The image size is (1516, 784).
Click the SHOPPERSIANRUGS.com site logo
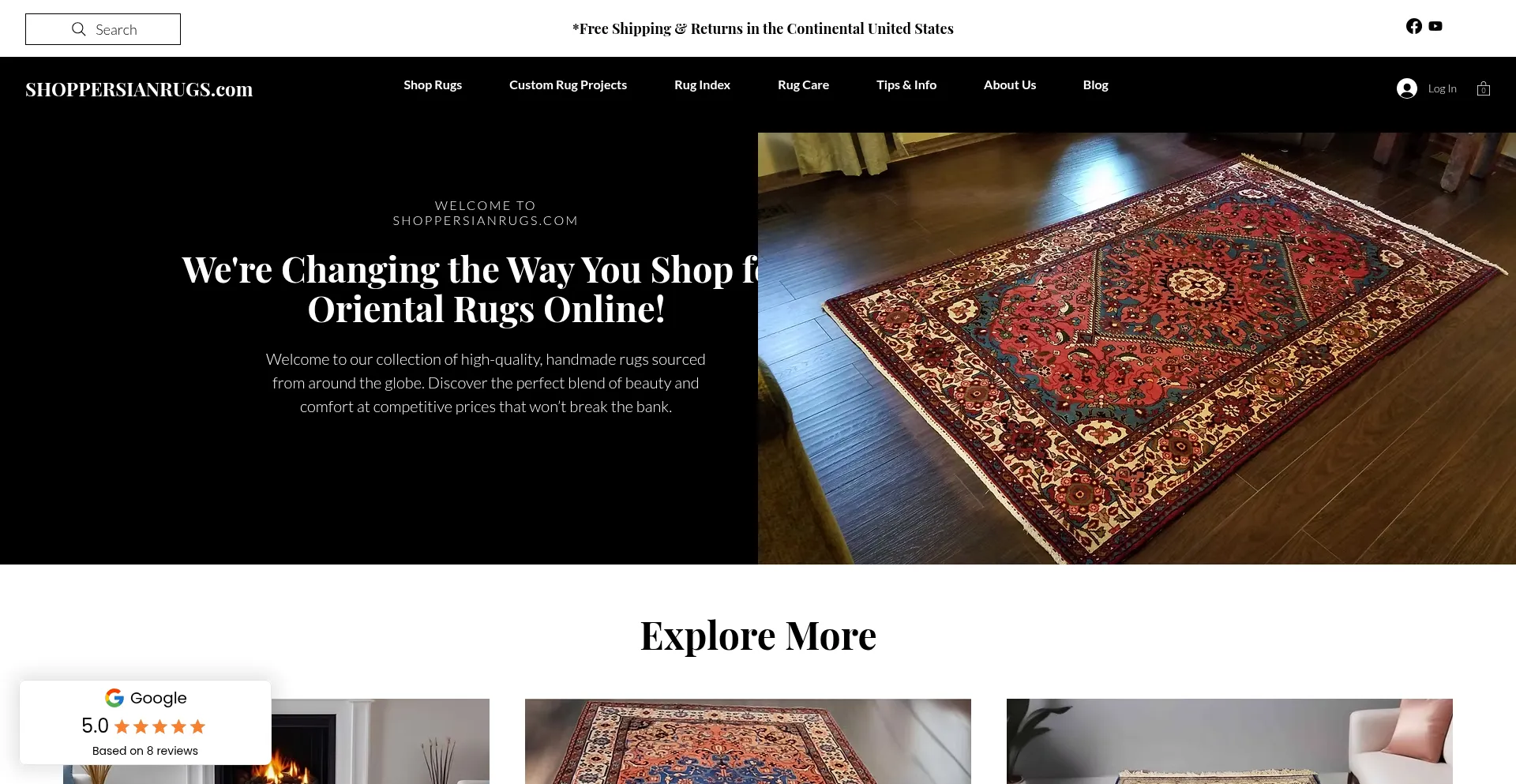pos(139,89)
